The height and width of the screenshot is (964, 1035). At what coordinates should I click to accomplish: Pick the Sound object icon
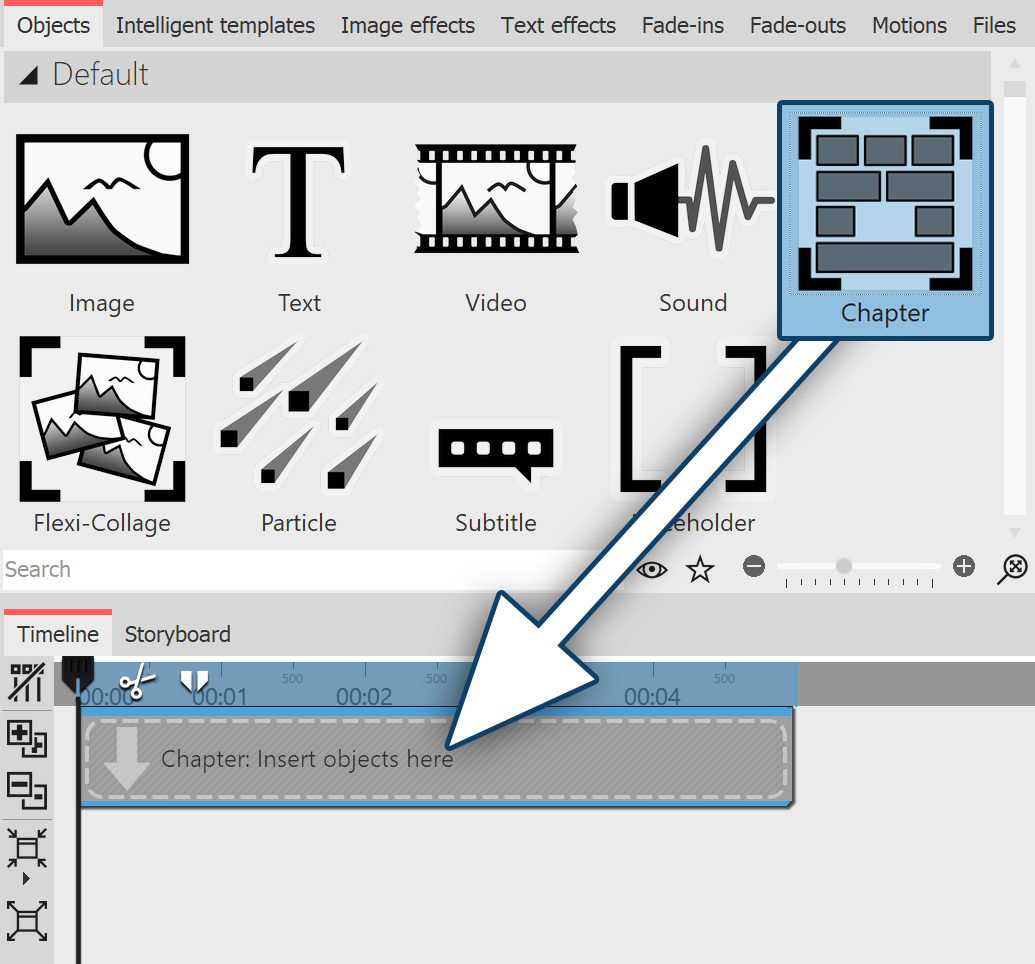click(692, 200)
